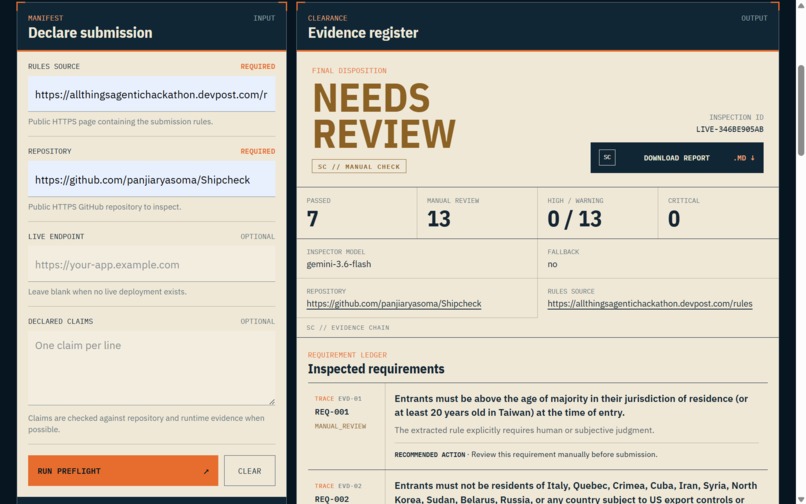Click the MANUAL_REVIEW status under REQ-001
The height and width of the screenshot is (504, 806).
click(x=340, y=426)
